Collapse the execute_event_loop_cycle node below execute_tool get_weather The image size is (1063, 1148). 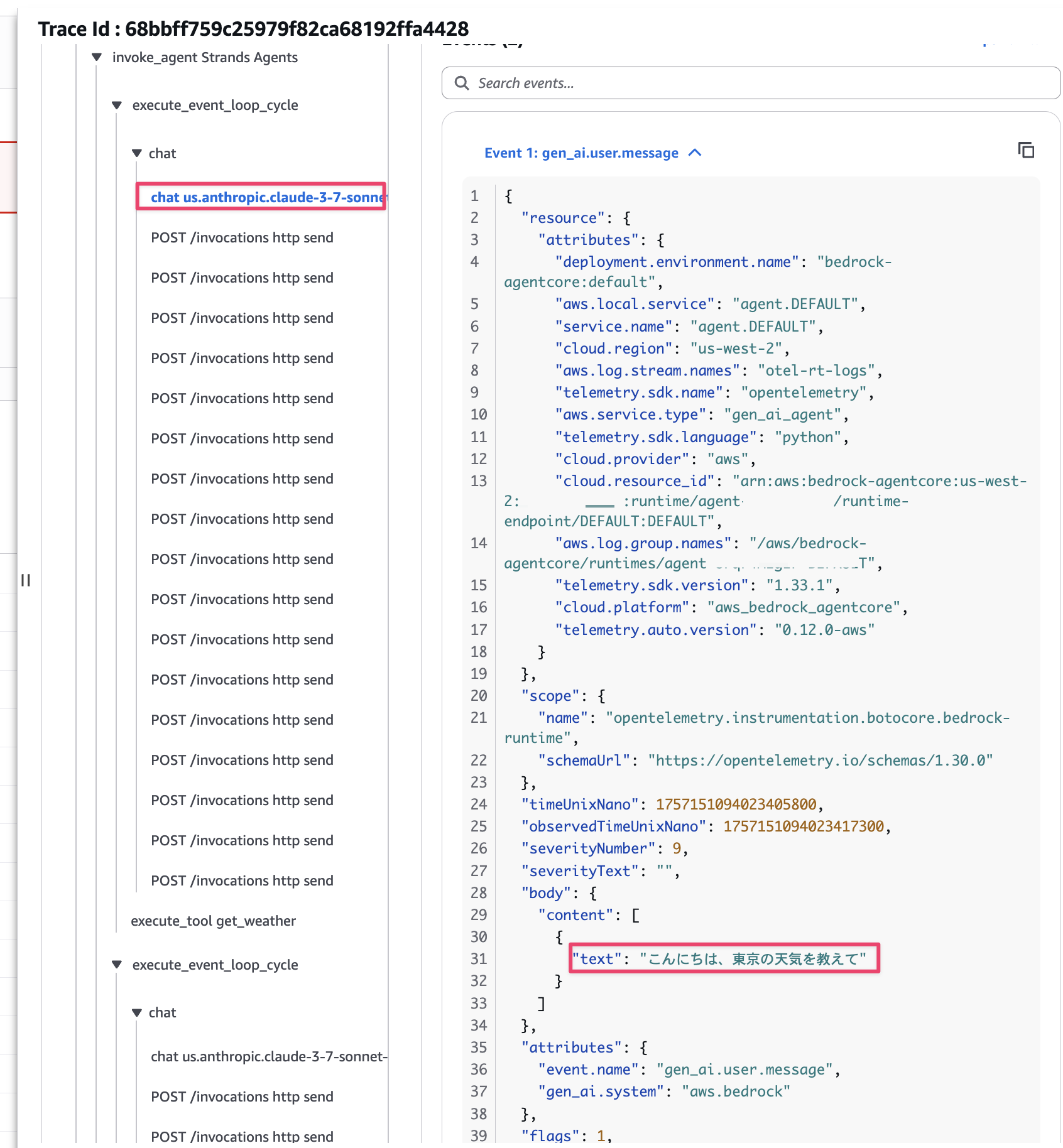point(117,965)
